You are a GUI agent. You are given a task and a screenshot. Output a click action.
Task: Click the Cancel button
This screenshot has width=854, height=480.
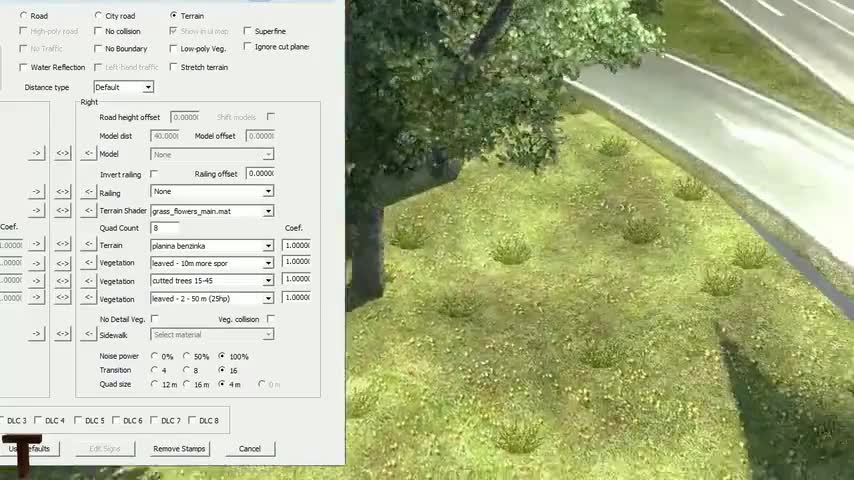pos(250,449)
